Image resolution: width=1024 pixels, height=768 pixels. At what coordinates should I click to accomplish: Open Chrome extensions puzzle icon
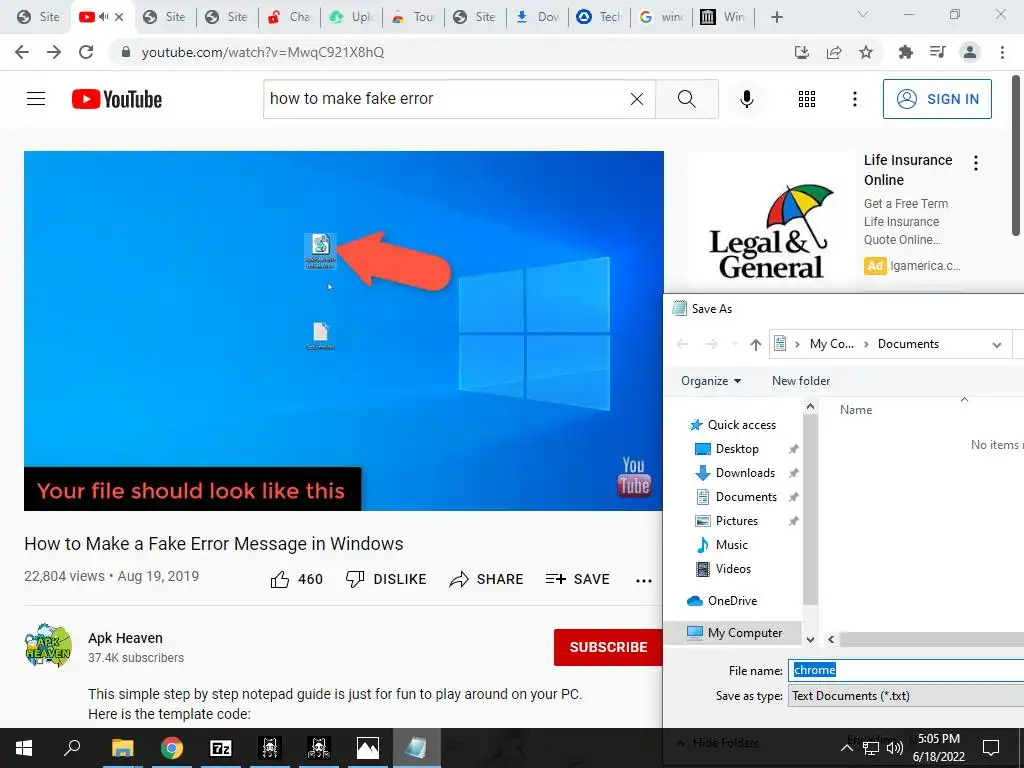(905, 52)
